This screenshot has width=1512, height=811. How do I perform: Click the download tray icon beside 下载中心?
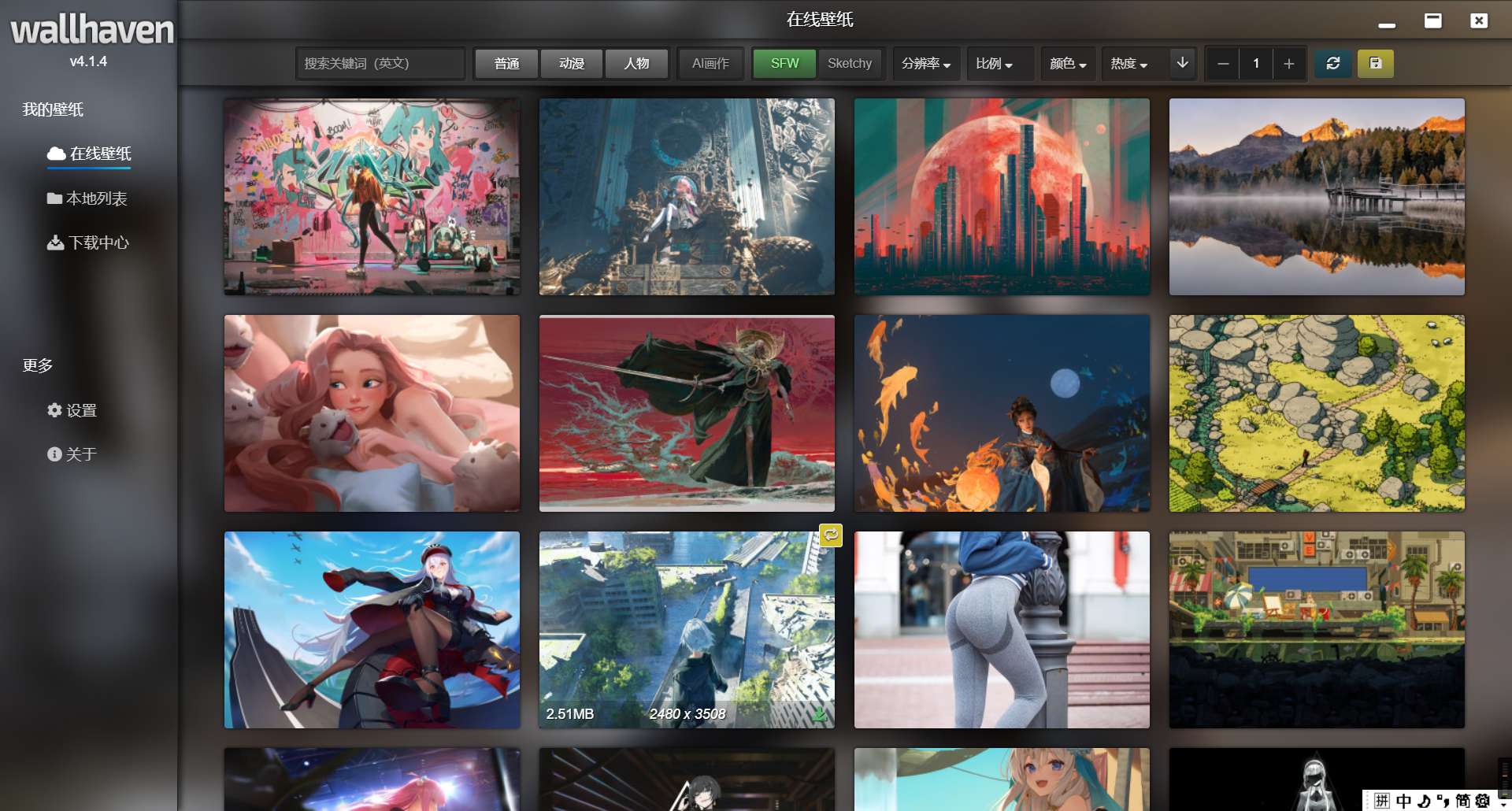(x=55, y=243)
